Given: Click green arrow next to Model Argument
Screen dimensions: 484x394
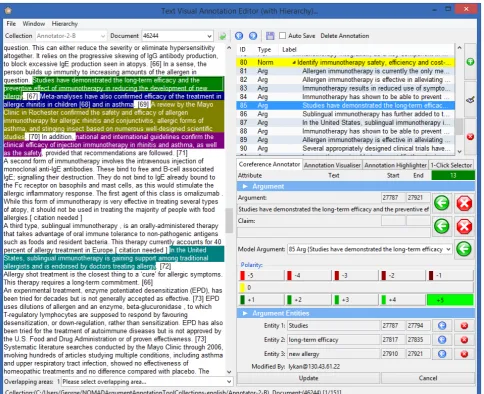Looking at the screenshot, I should [464, 249].
